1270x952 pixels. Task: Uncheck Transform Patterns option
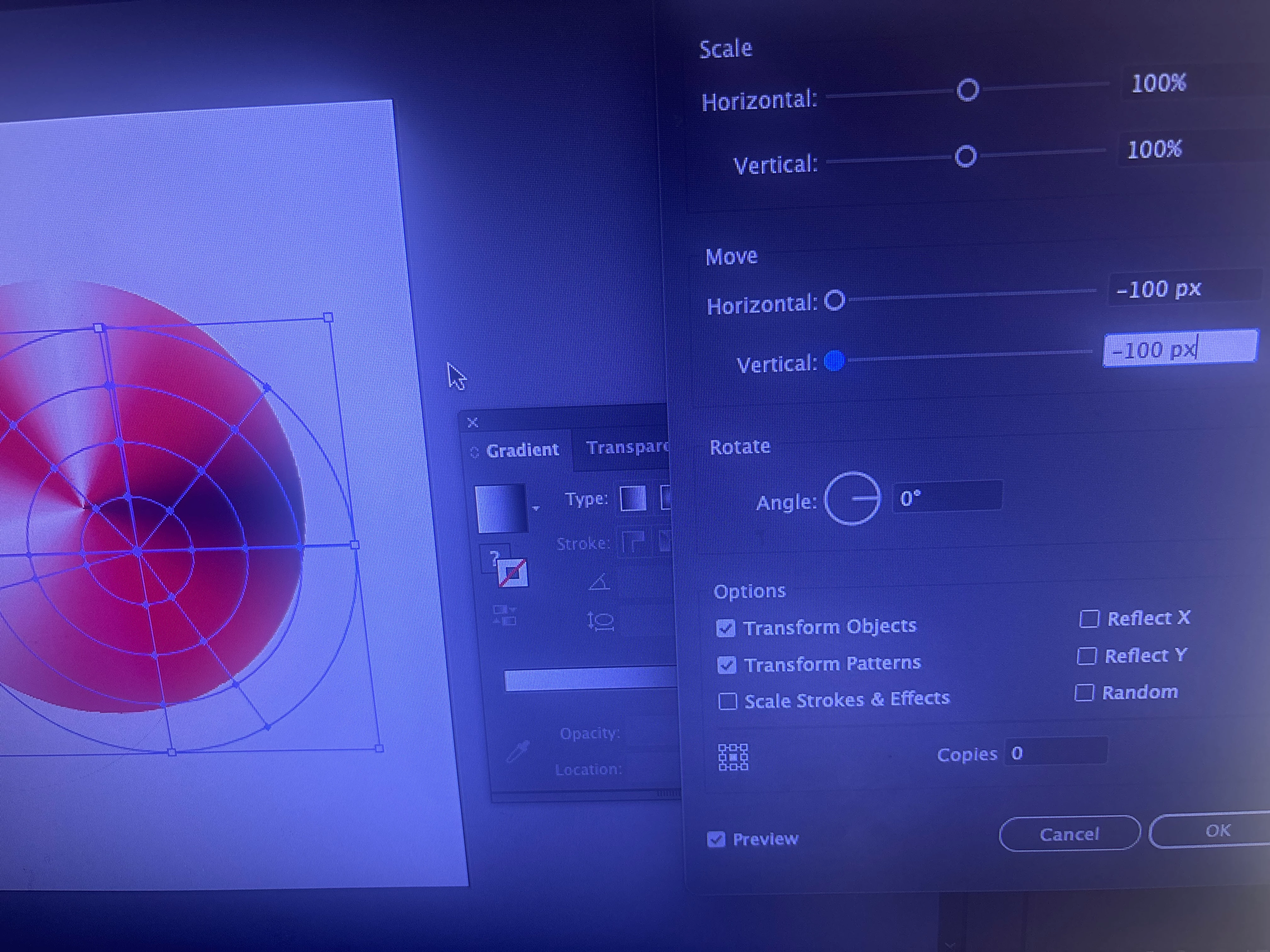point(726,665)
